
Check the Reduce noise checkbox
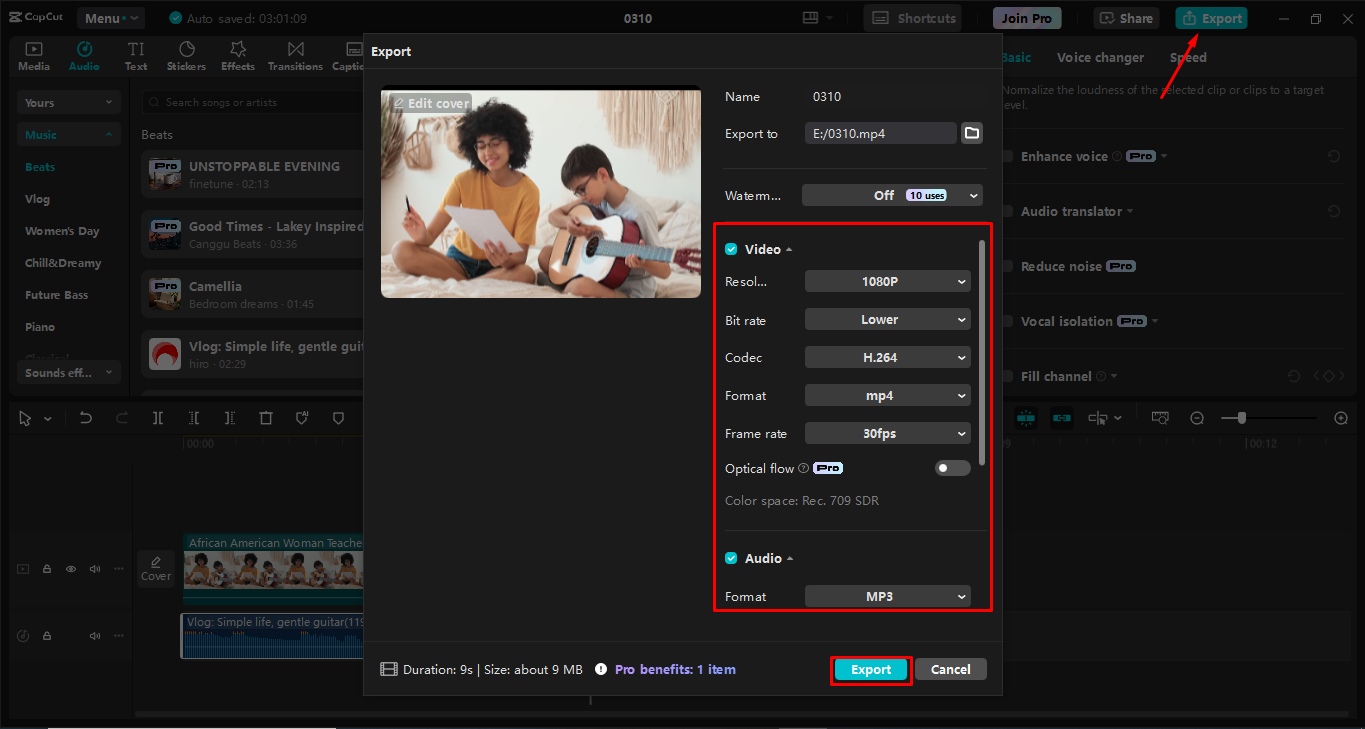click(x=1008, y=267)
